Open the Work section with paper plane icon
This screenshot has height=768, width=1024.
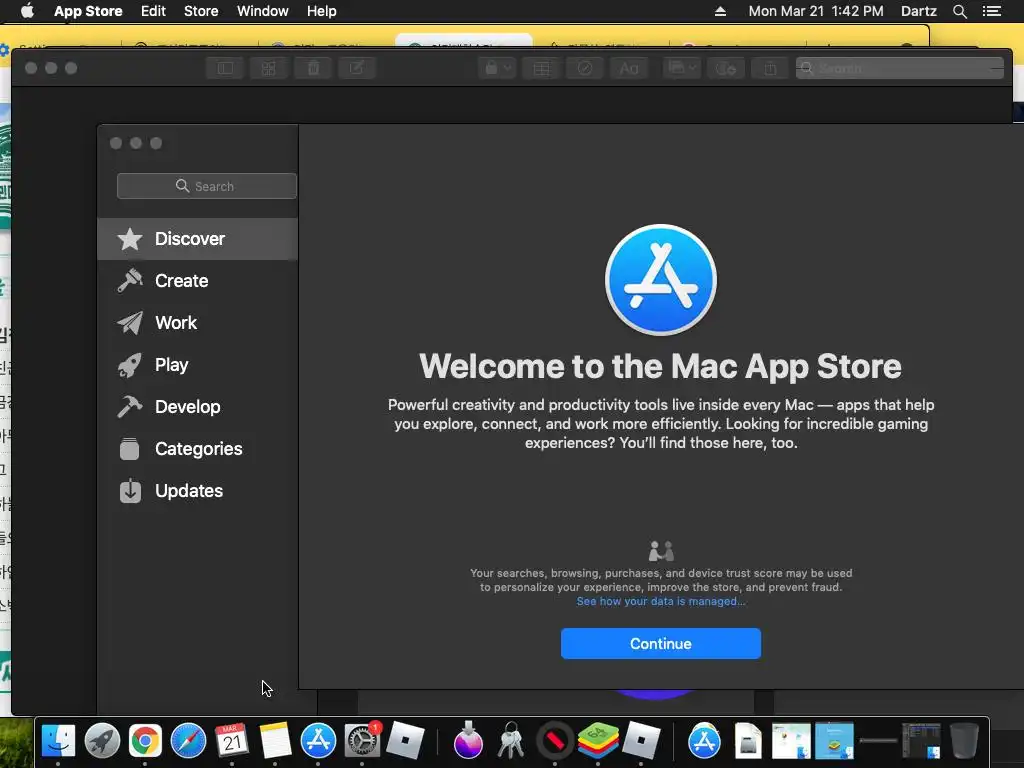click(197, 323)
